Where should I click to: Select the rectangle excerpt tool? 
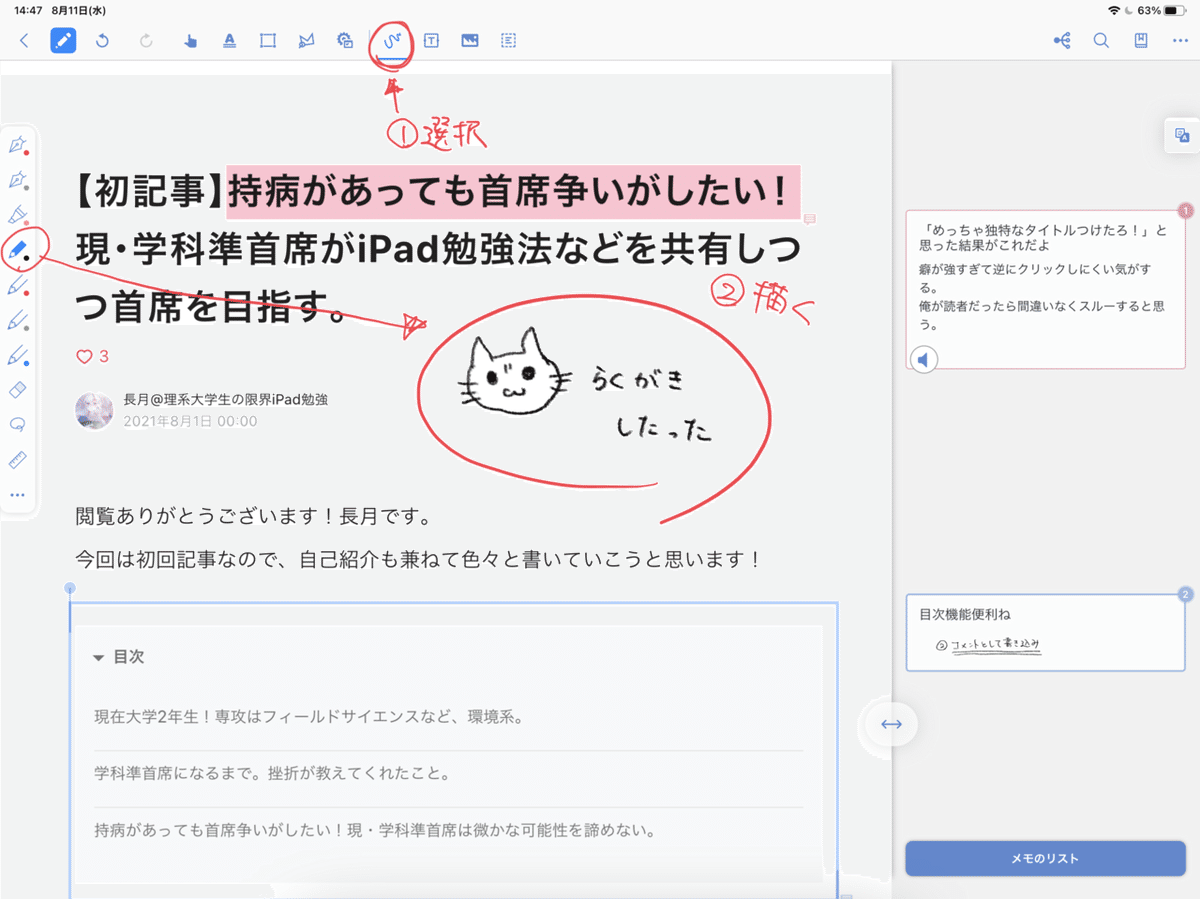click(x=267, y=41)
